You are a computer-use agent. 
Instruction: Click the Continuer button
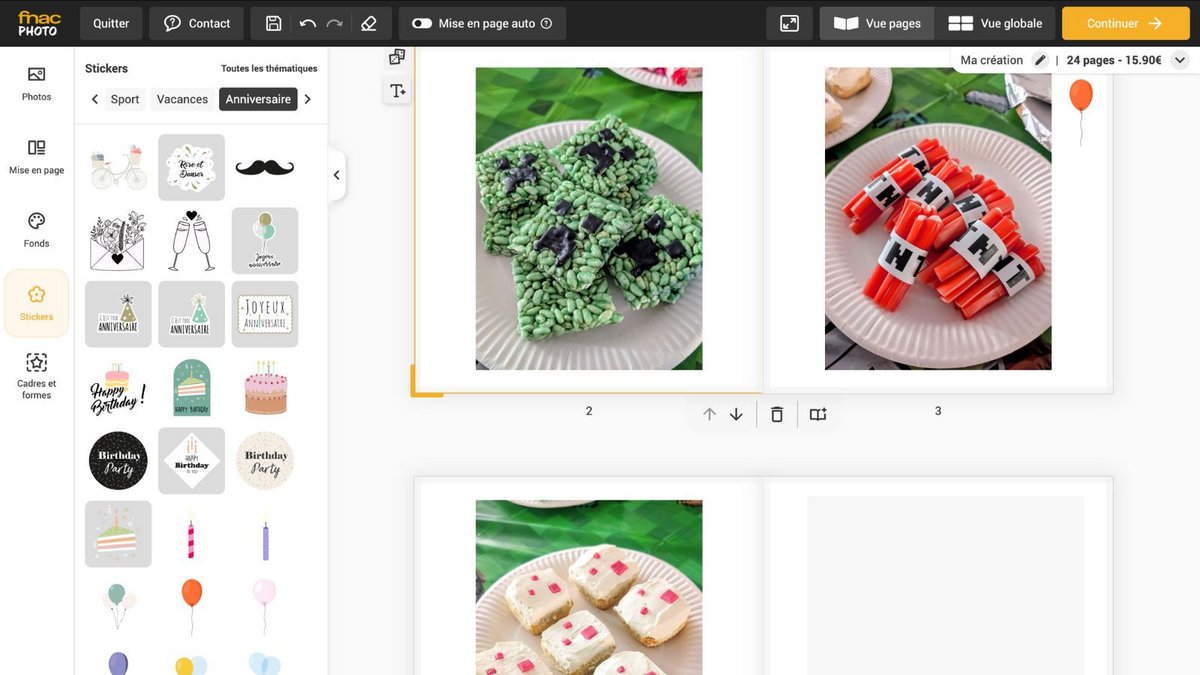[1125, 23]
